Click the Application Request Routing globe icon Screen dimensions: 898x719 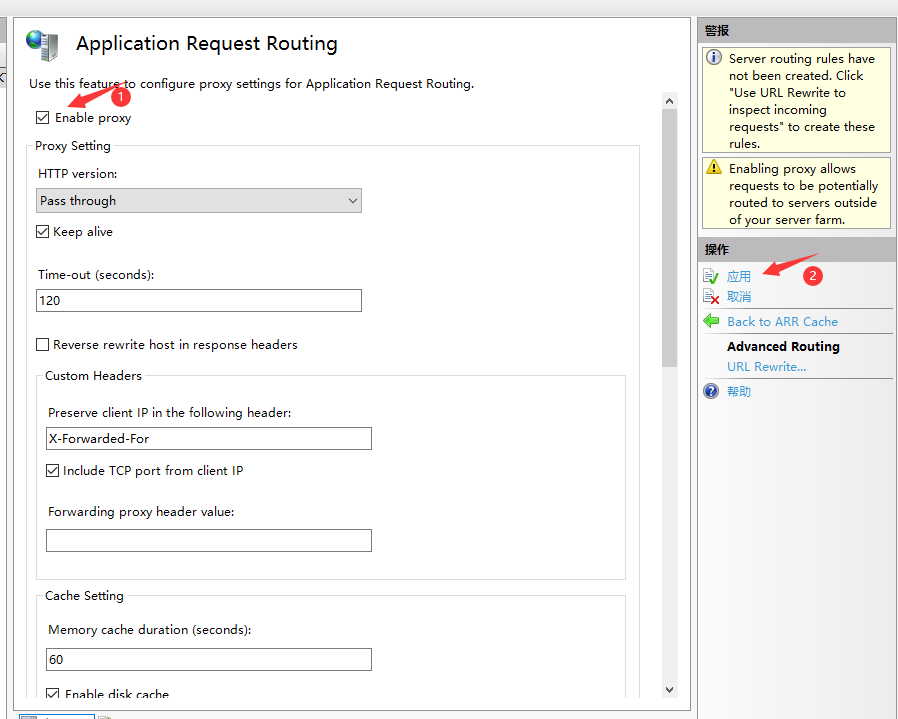click(42, 43)
